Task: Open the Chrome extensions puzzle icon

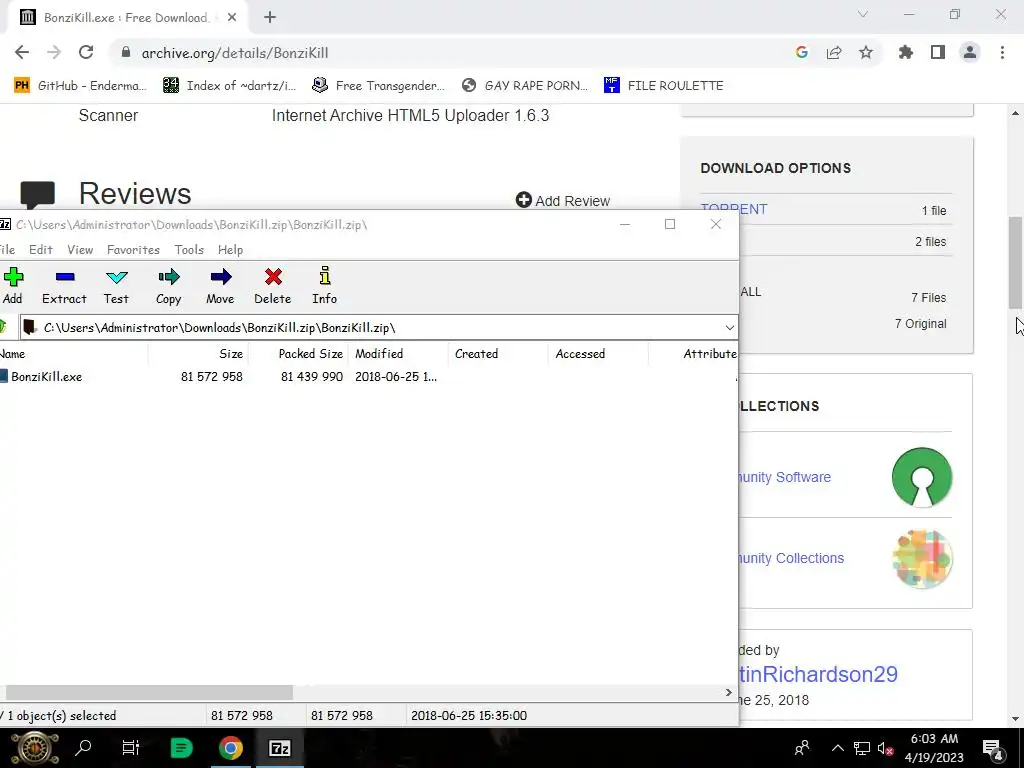Action: pyautogui.click(x=906, y=53)
